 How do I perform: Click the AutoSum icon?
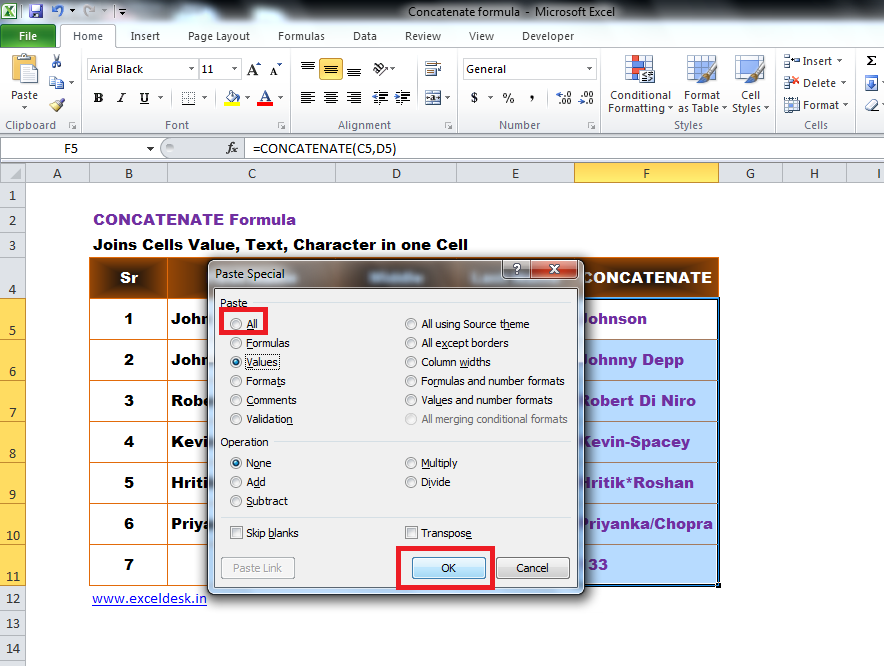point(870,62)
